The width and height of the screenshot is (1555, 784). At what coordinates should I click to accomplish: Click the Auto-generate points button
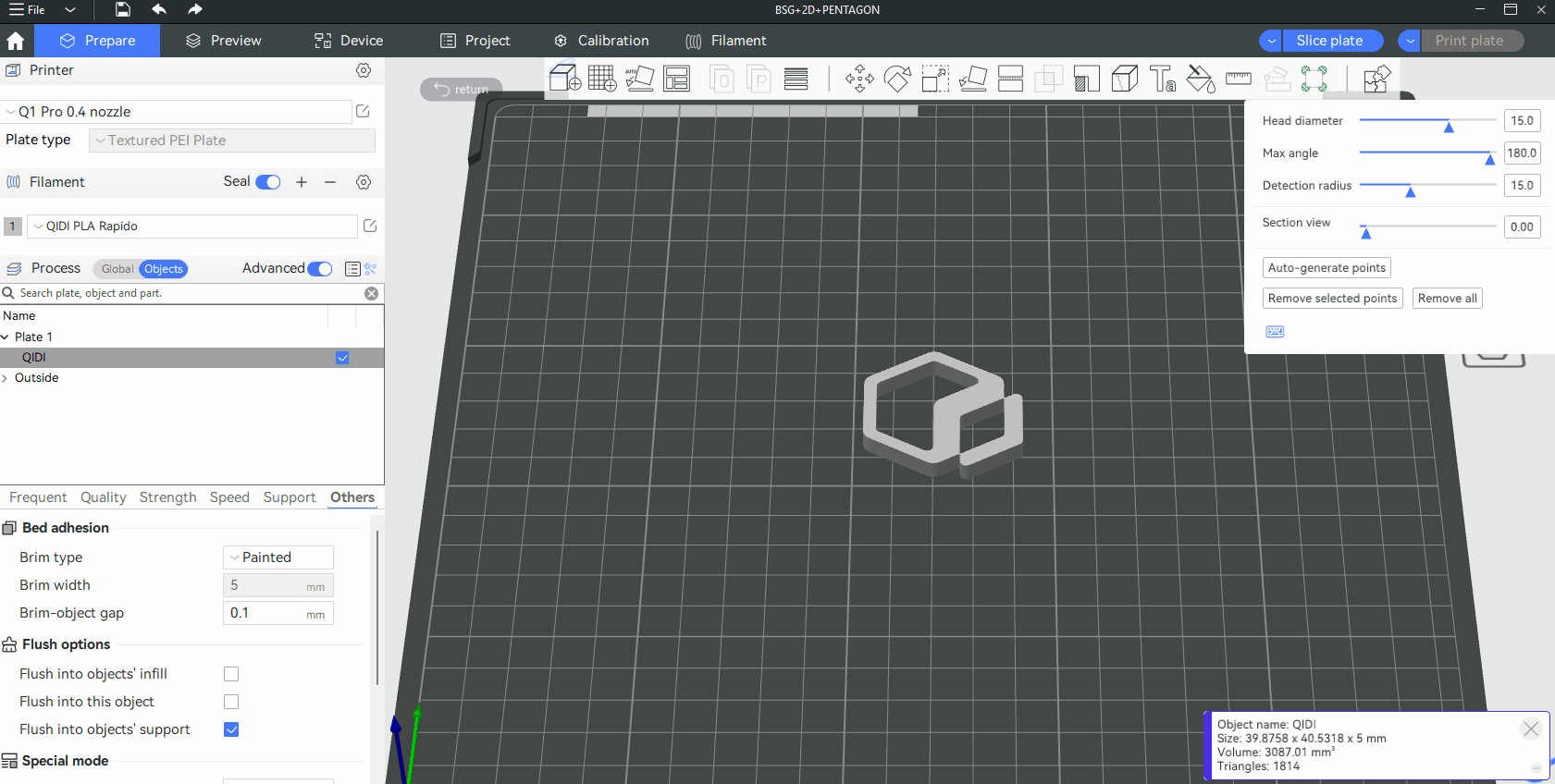coord(1326,268)
